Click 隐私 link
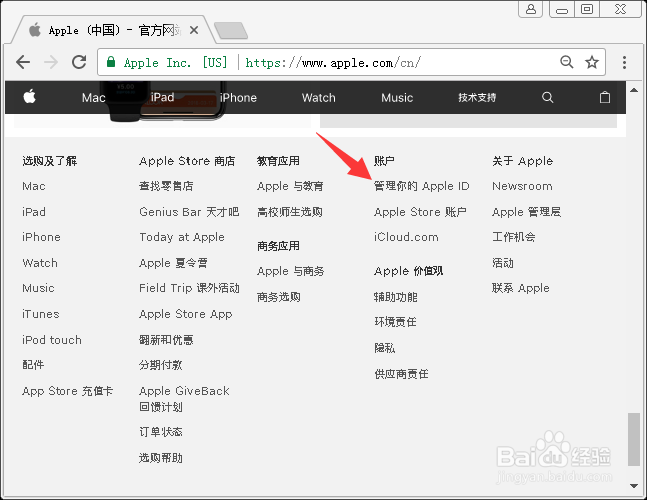Image resolution: width=647 pixels, height=500 pixels. (x=385, y=348)
